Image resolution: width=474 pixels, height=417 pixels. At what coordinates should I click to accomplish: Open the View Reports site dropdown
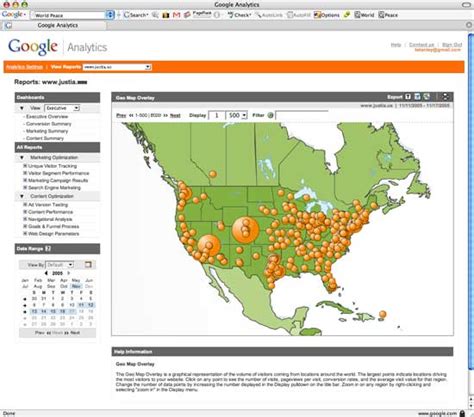click(117, 67)
